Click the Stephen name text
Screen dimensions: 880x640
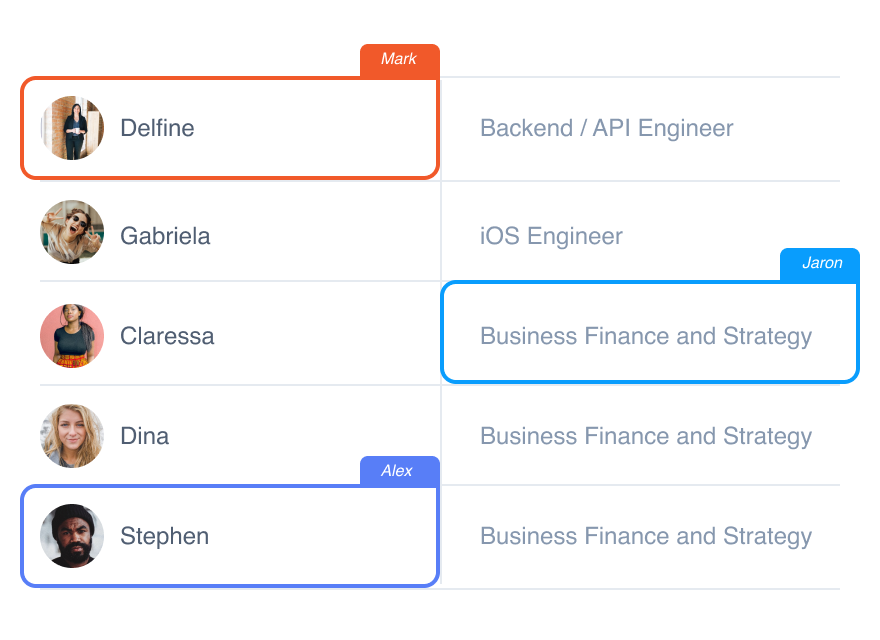(x=164, y=536)
